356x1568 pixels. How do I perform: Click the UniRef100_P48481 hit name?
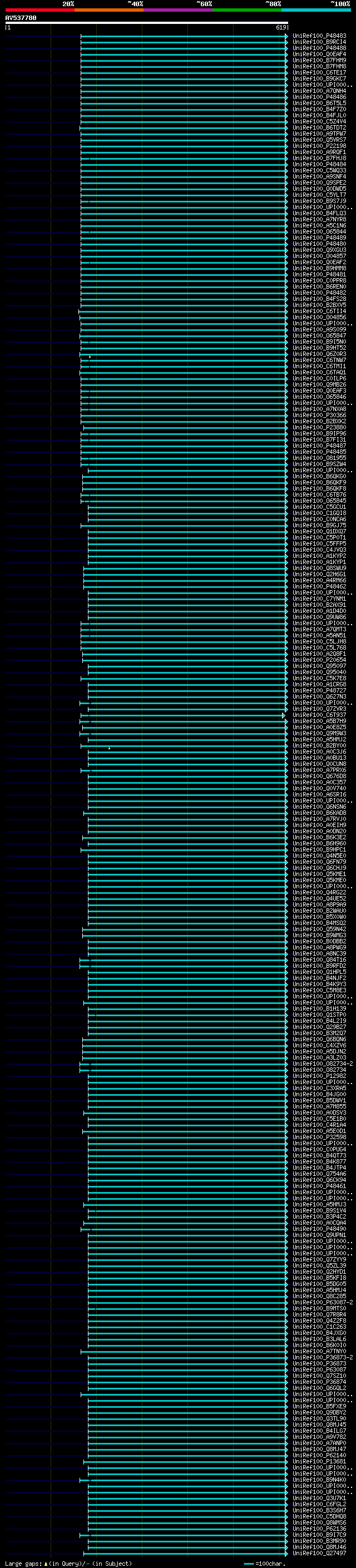pyautogui.click(x=319, y=275)
